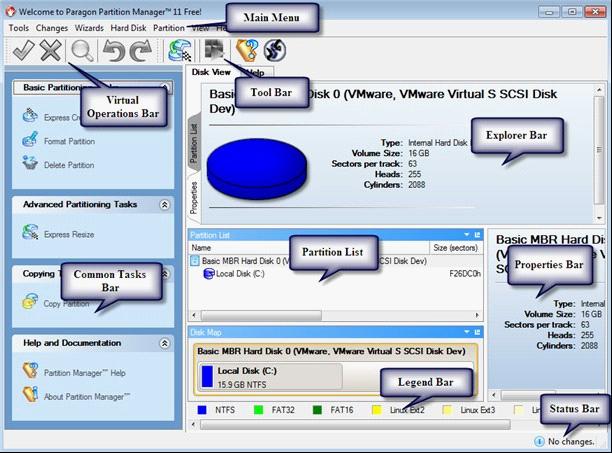
Task: Collapse the Advanced Partitioning Tasks section
Action: click(164, 204)
